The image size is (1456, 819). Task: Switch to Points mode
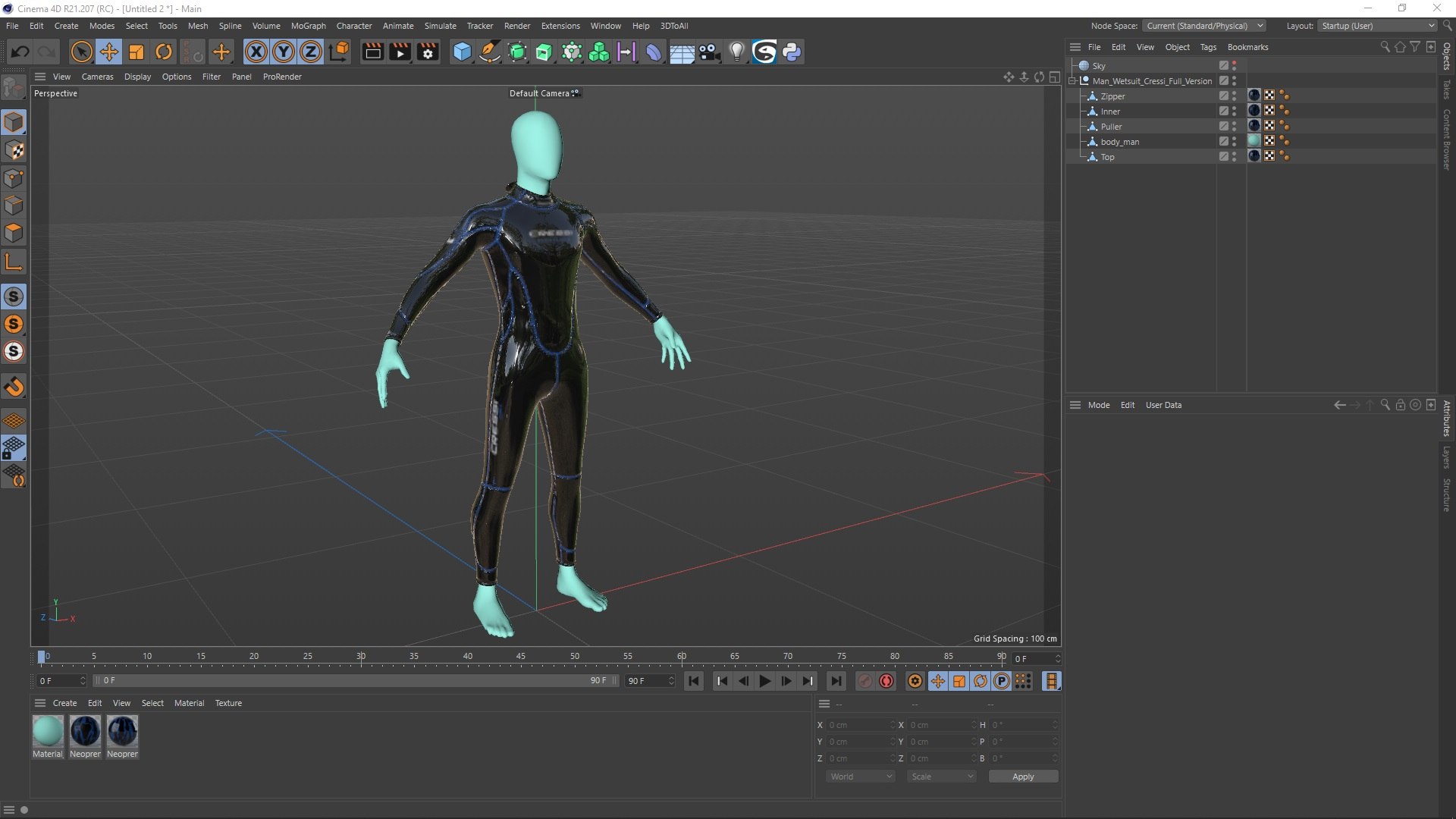pyautogui.click(x=14, y=178)
